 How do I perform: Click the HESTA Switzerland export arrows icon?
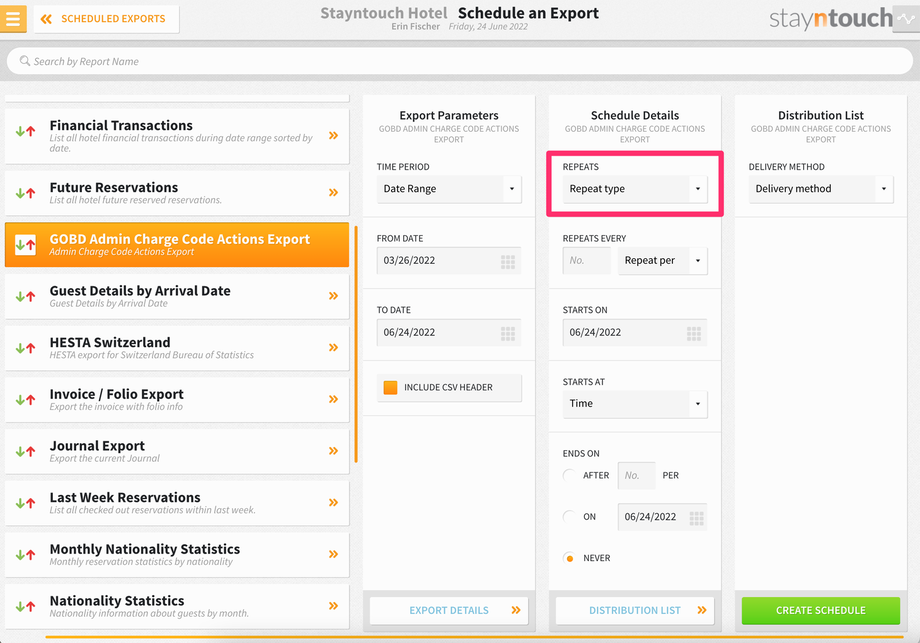tap(25, 348)
